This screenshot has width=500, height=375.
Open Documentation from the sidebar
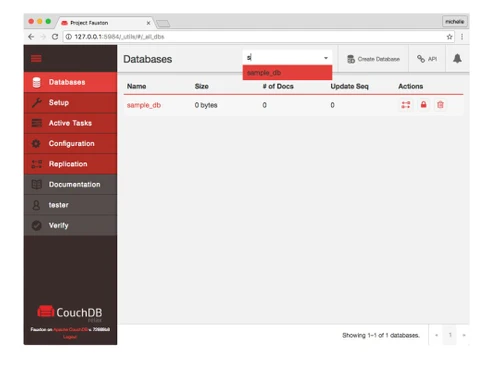pyautogui.click(x=70, y=184)
